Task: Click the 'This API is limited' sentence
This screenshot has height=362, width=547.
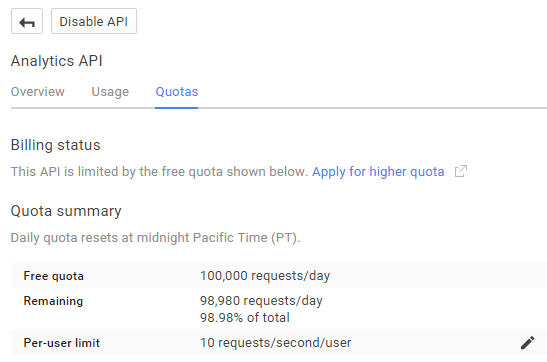Action: pyautogui.click(x=159, y=172)
